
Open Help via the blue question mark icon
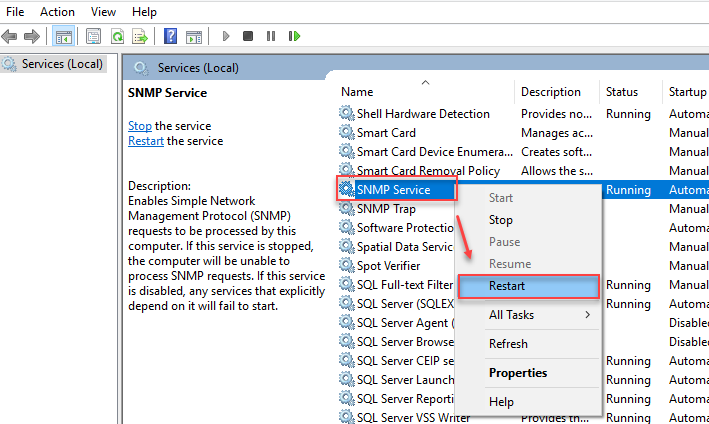[170, 37]
